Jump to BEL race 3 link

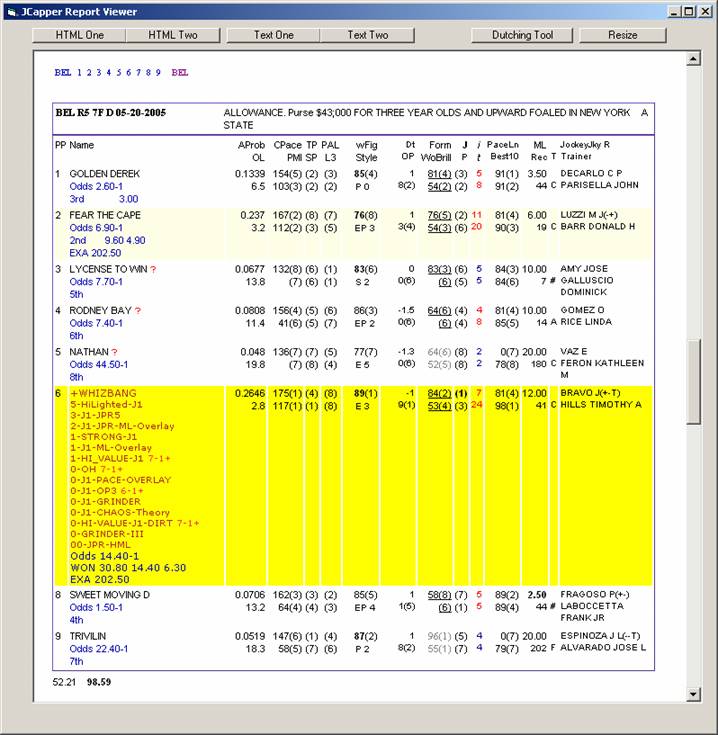[99, 73]
